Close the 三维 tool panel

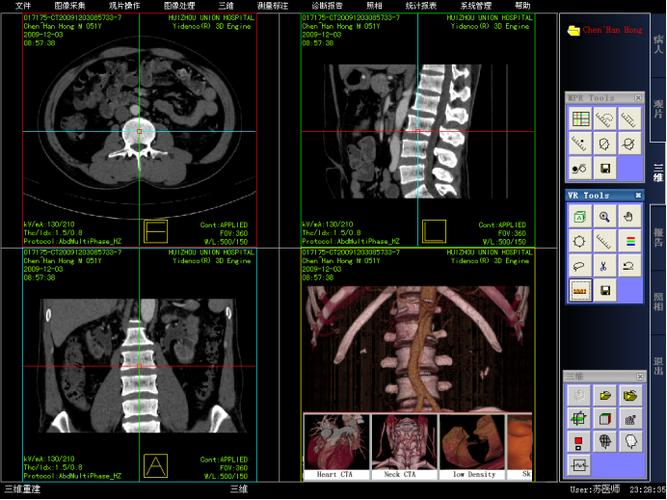(640, 376)
